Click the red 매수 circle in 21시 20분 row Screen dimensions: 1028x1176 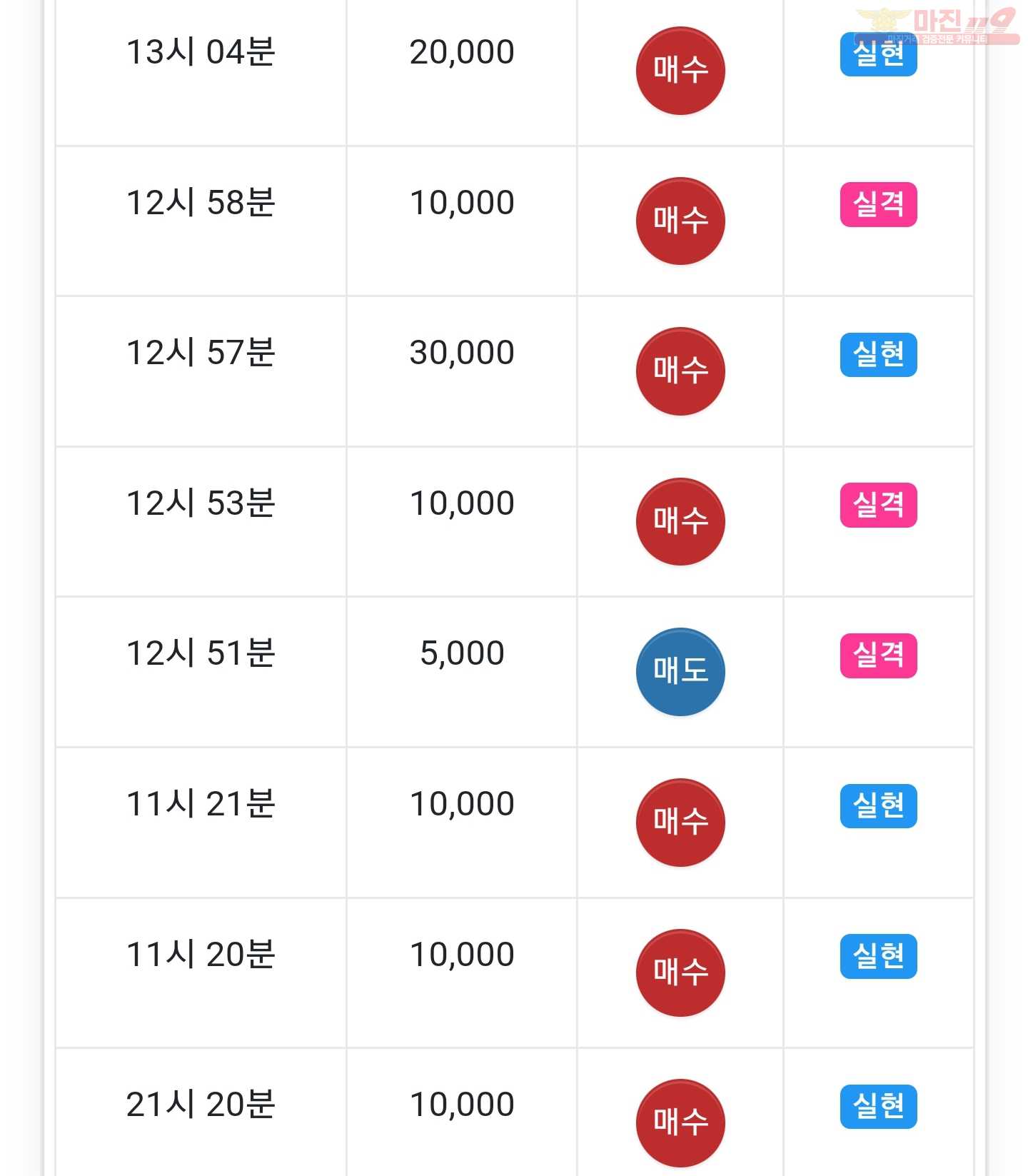(x=680, y=1123)
